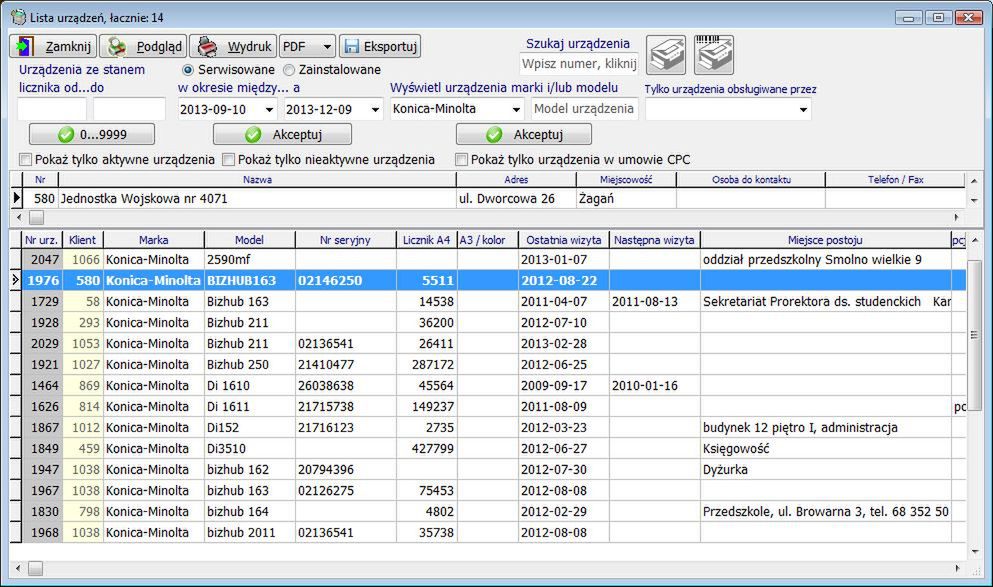The height and width of the screenshot is (587, 993).
Task: Click the window title bar app icon
Action: tap(18, 17)
